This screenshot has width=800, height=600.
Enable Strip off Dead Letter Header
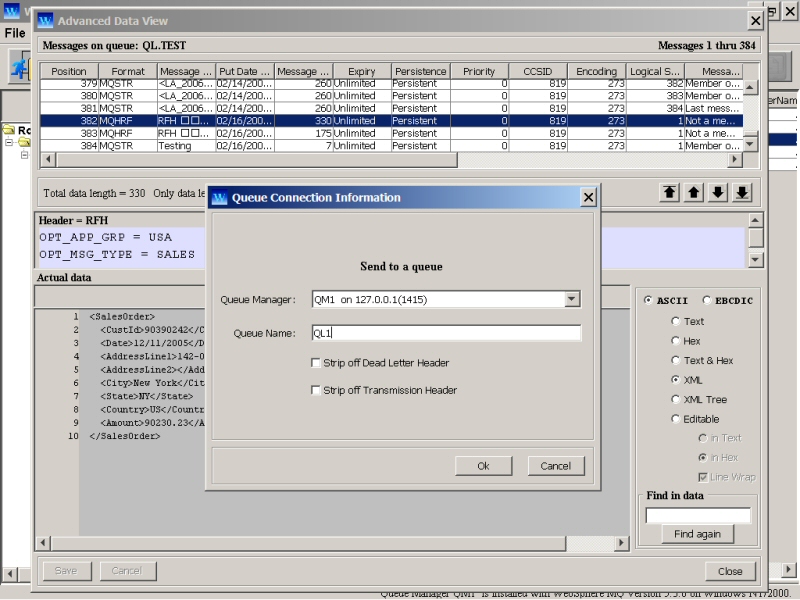click(316, 363)
